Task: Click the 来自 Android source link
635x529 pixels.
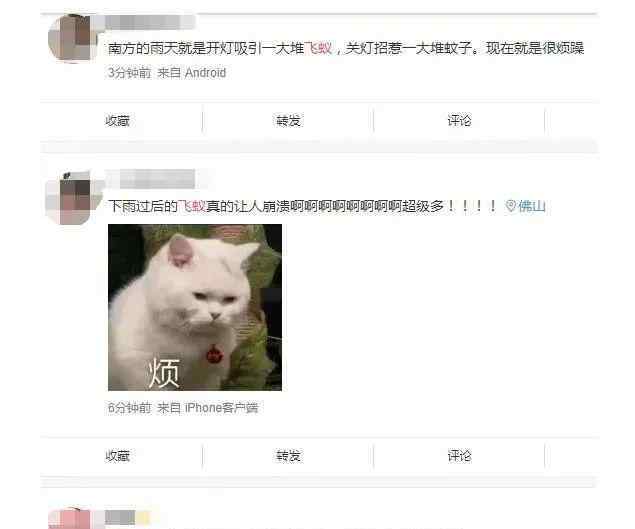Action: (191, 73)
